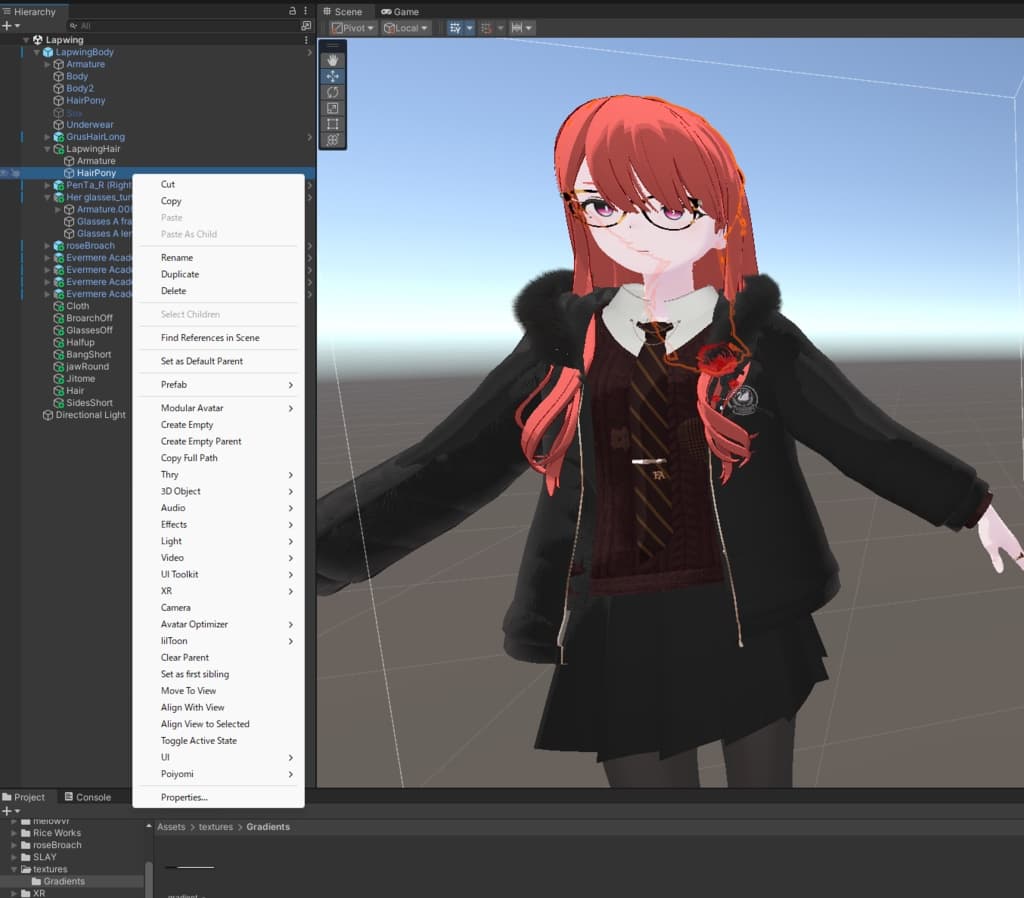1024x898 pixels.
Task: Toggle scene visibility eye for HairPony
Action: click(5, 173)
